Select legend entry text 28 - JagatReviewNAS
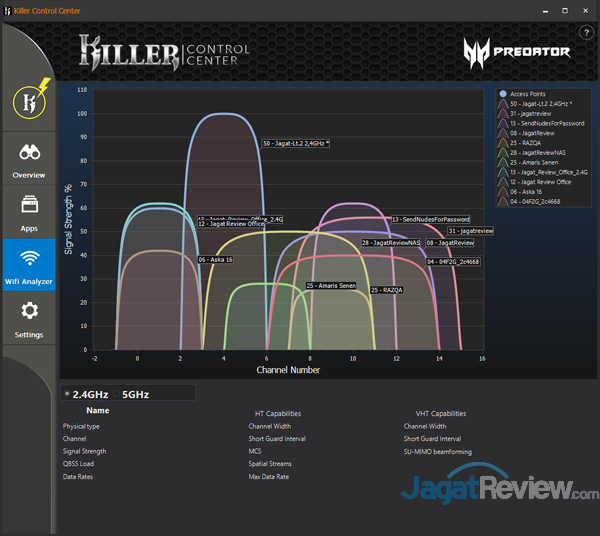The height and width of the screenshot is (536, 600). 538,153
